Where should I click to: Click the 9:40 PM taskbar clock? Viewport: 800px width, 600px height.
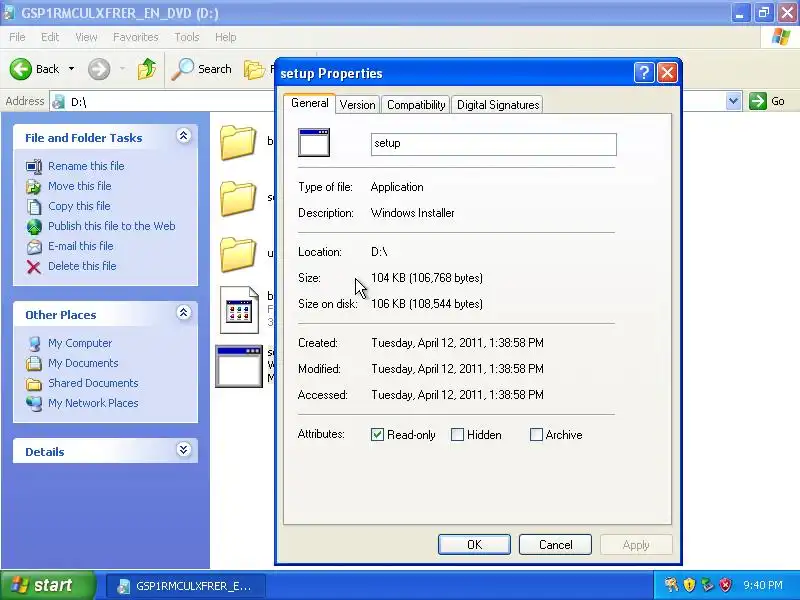pos(763,585)
